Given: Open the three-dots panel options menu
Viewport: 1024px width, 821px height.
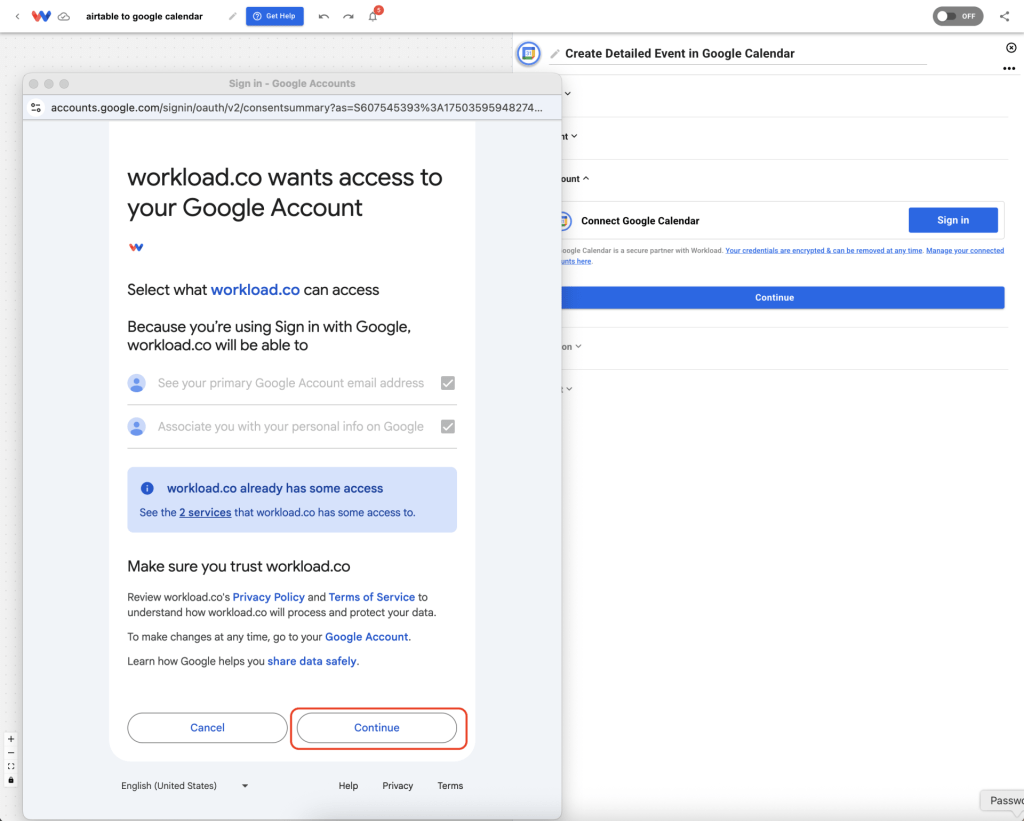Looking at the screenshot, I should pos(1009,68).
